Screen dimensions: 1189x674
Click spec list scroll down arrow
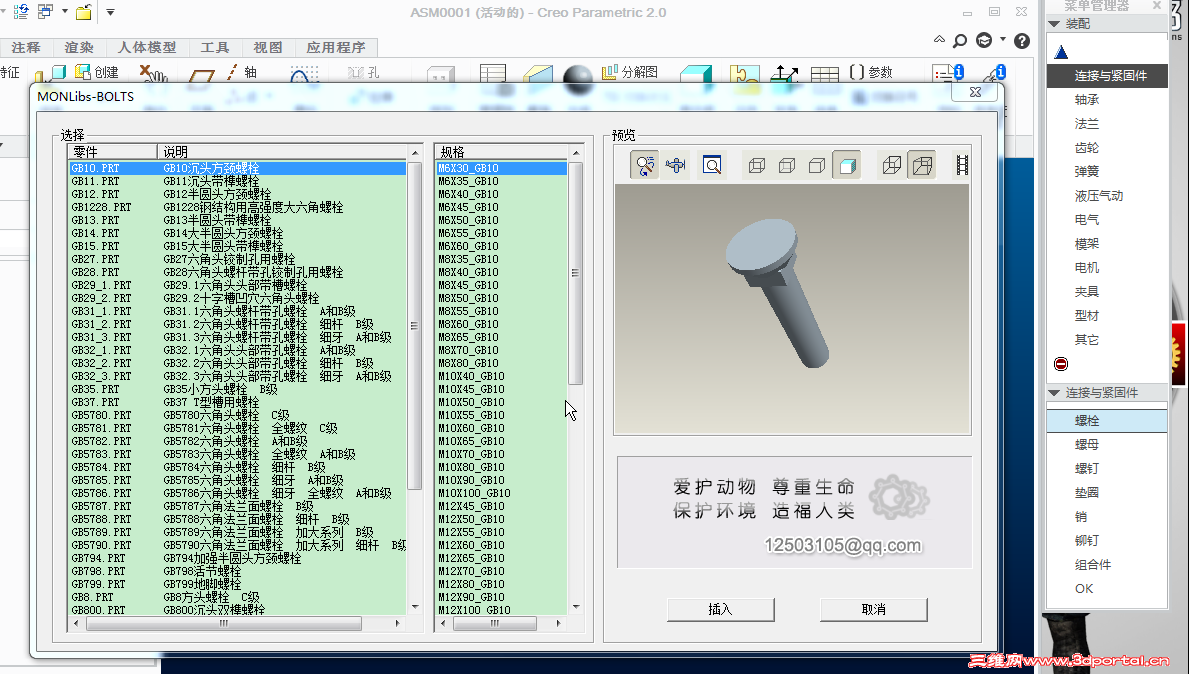point(576,607)
